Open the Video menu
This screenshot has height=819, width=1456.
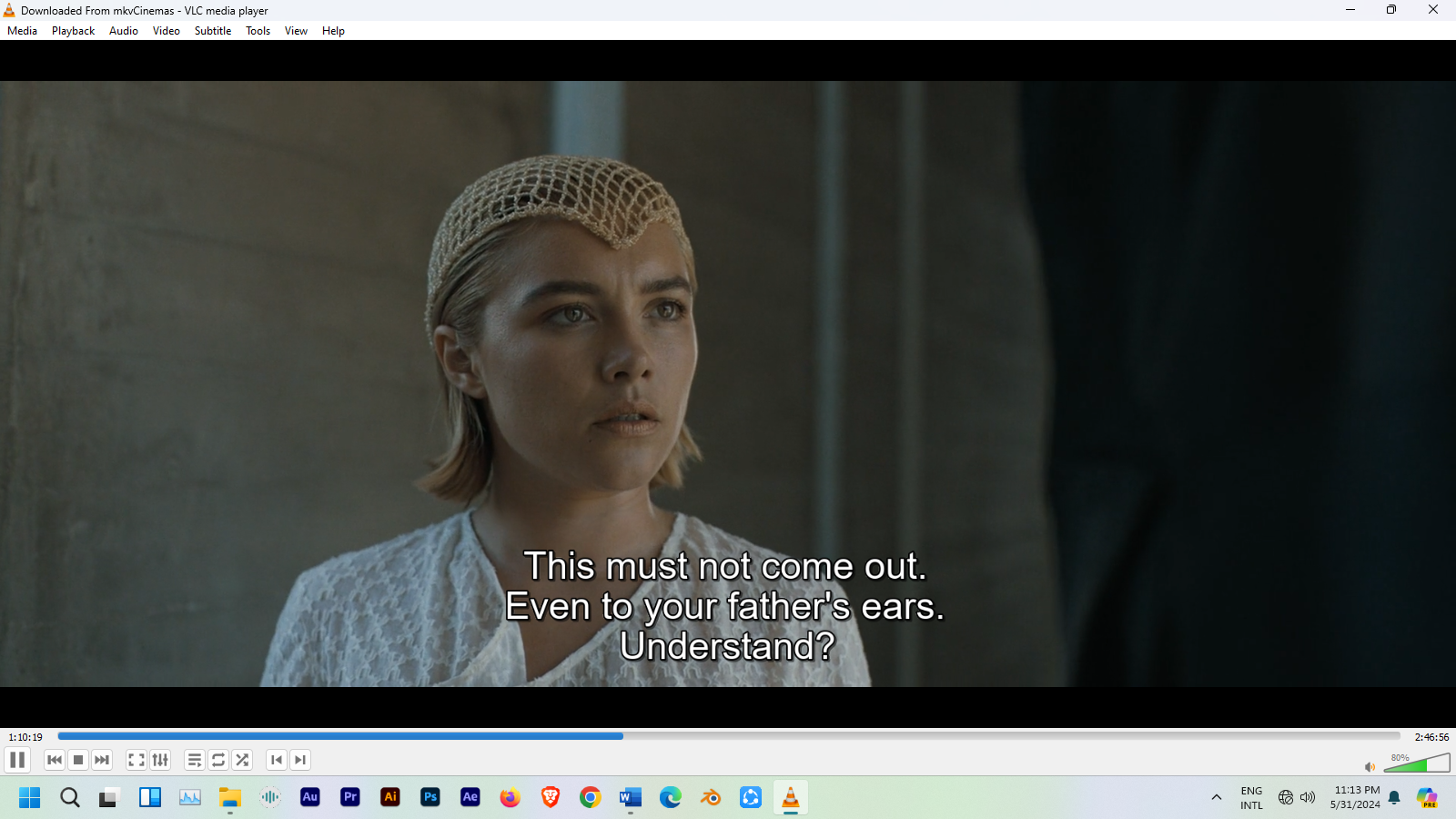pos(167,31)
